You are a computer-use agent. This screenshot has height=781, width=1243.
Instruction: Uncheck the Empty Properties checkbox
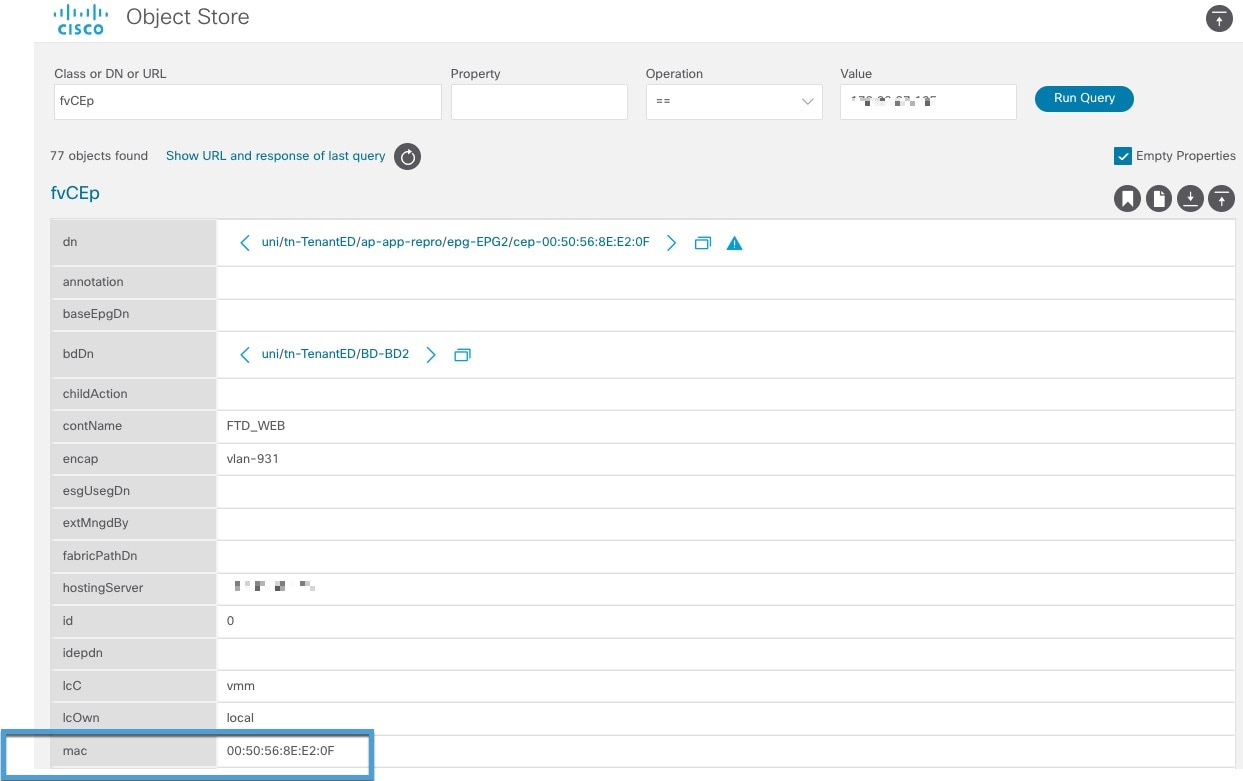pyautogui.click(x=1121, y=155)
